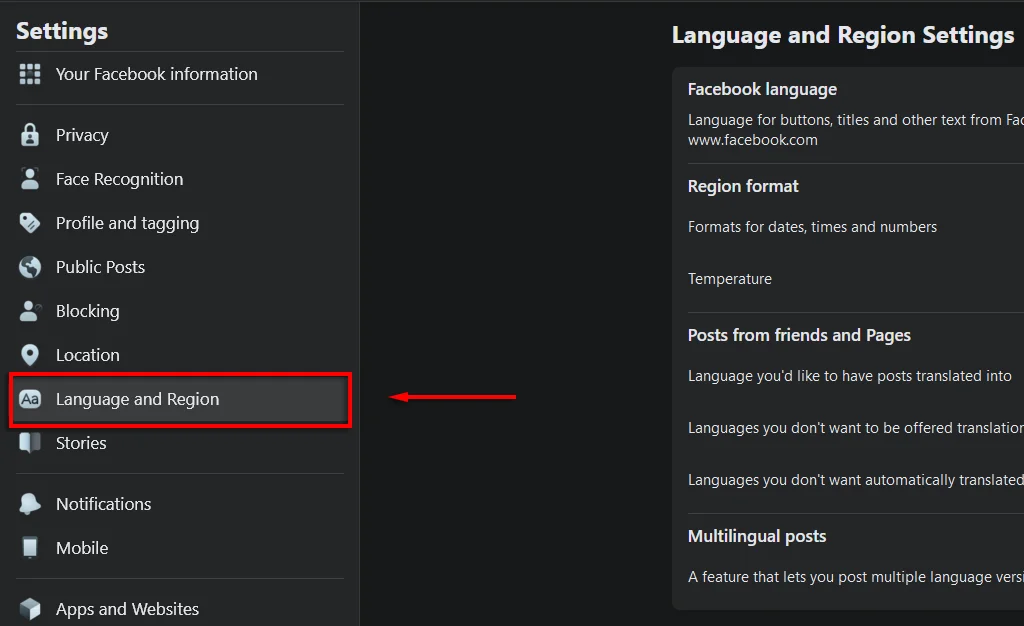Open the Privacy settings section
Viewport: 1024px width, 626px height.
tap(82, 135)
